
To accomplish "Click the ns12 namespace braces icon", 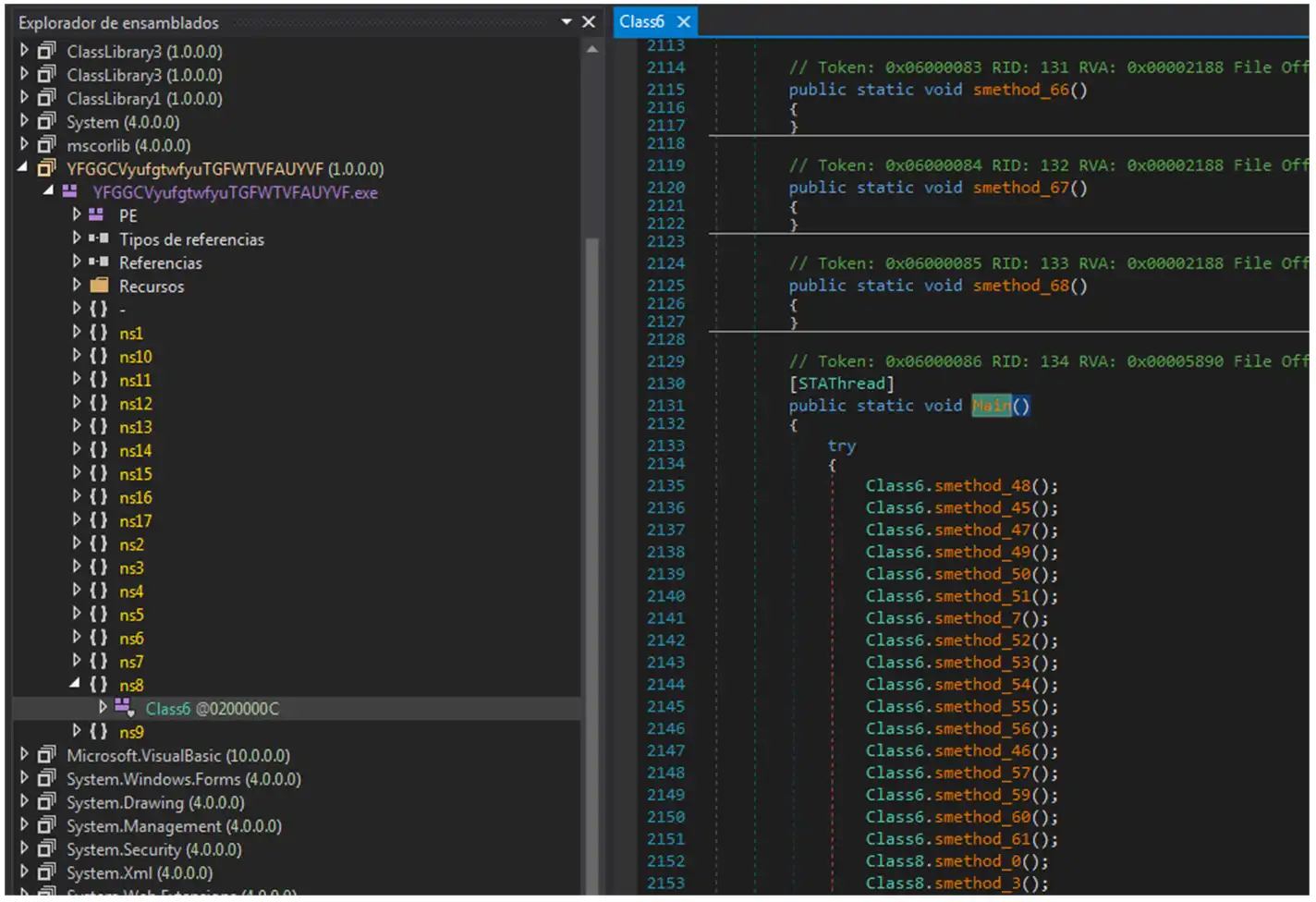I will click(x=99, y=403).
